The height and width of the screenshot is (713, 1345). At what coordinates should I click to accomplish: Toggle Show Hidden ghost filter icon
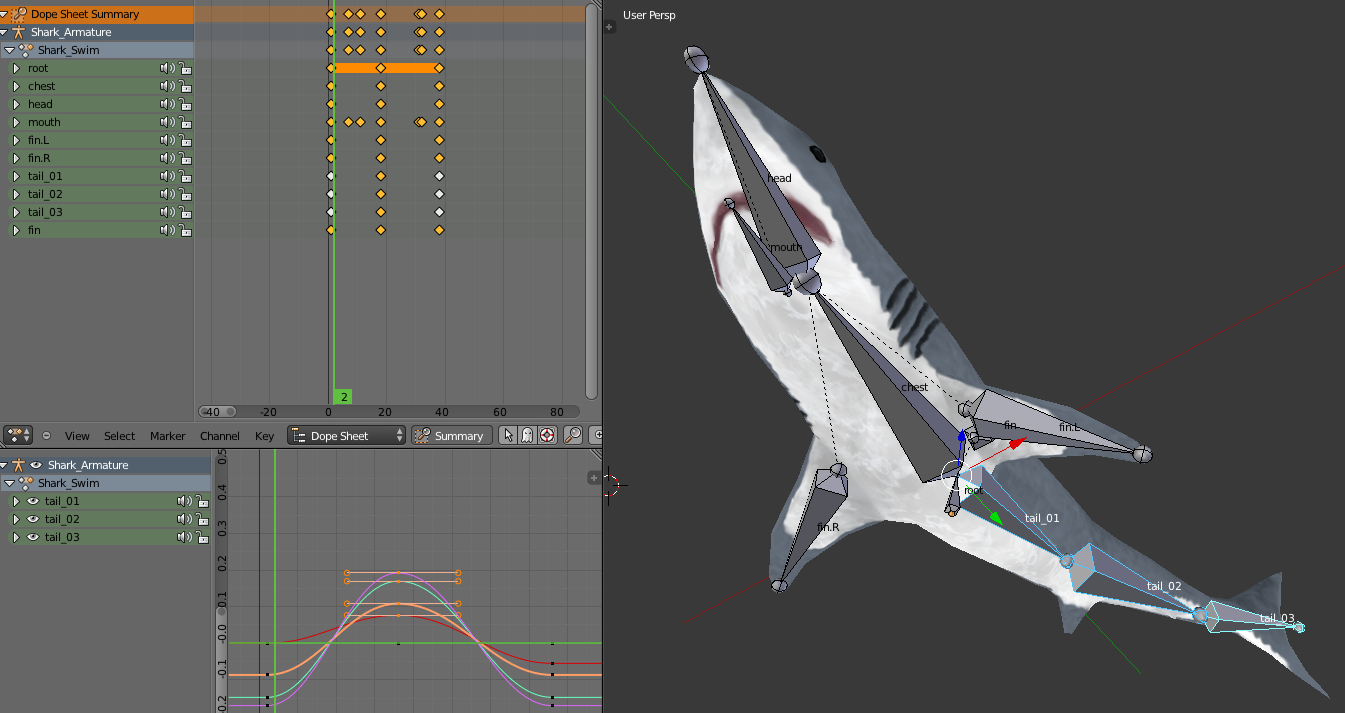(527, 435)
